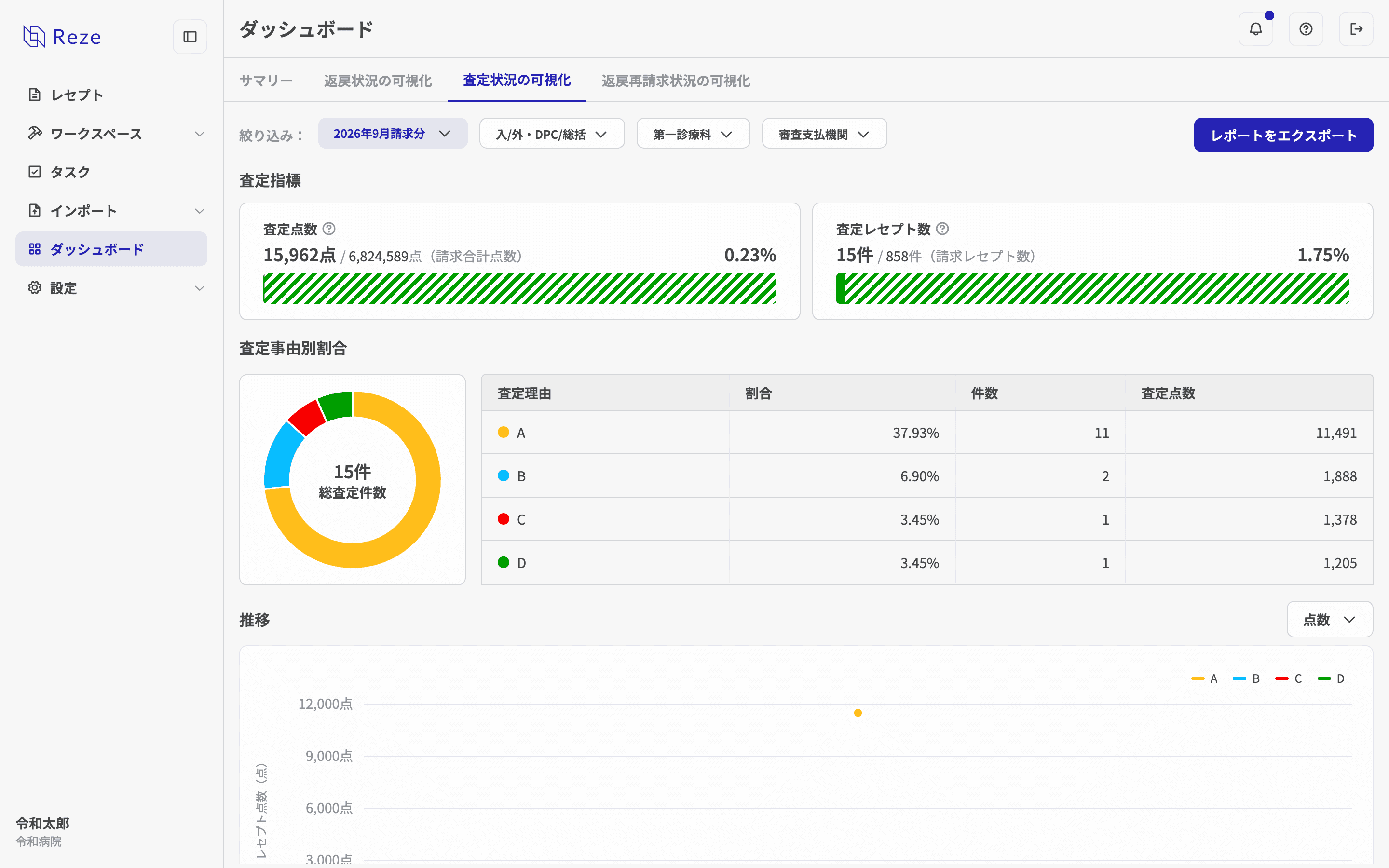This screenshot has width=1389, height=868.
Task: Switch to 返戻再請求状況の可視化 tab
Action: tap(676, 81)
